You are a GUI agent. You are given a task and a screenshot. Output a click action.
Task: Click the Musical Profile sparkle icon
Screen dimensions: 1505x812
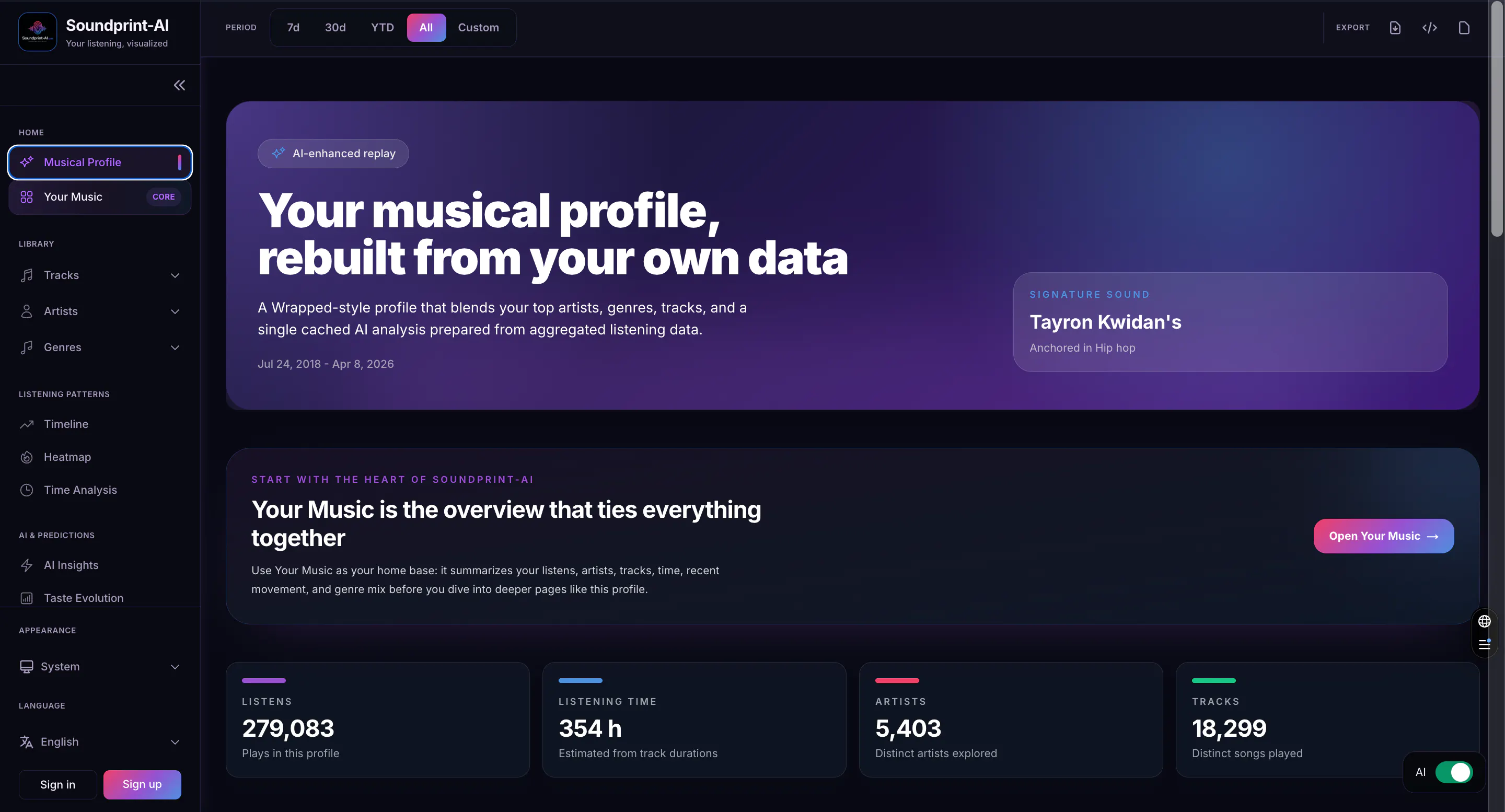[27, 163]
